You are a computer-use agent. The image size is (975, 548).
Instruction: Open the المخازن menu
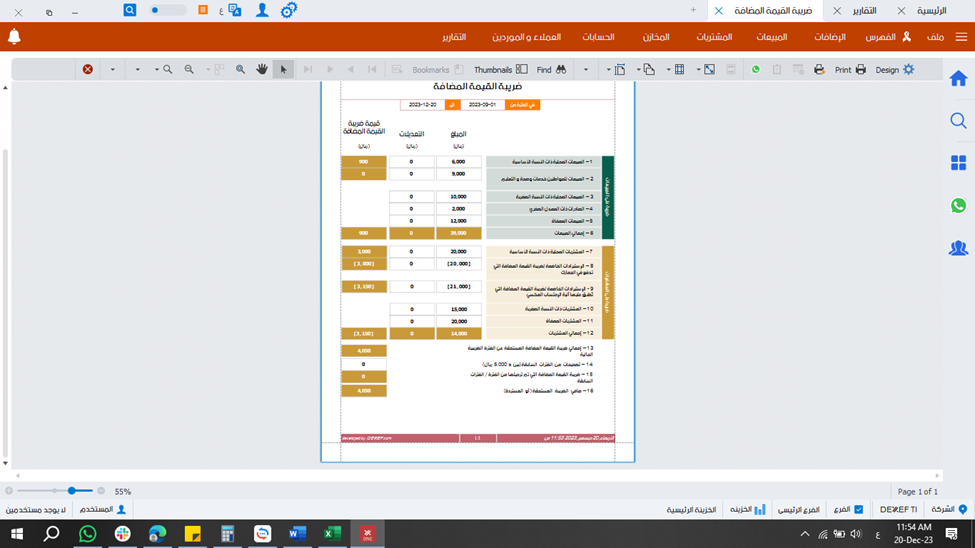656,37
